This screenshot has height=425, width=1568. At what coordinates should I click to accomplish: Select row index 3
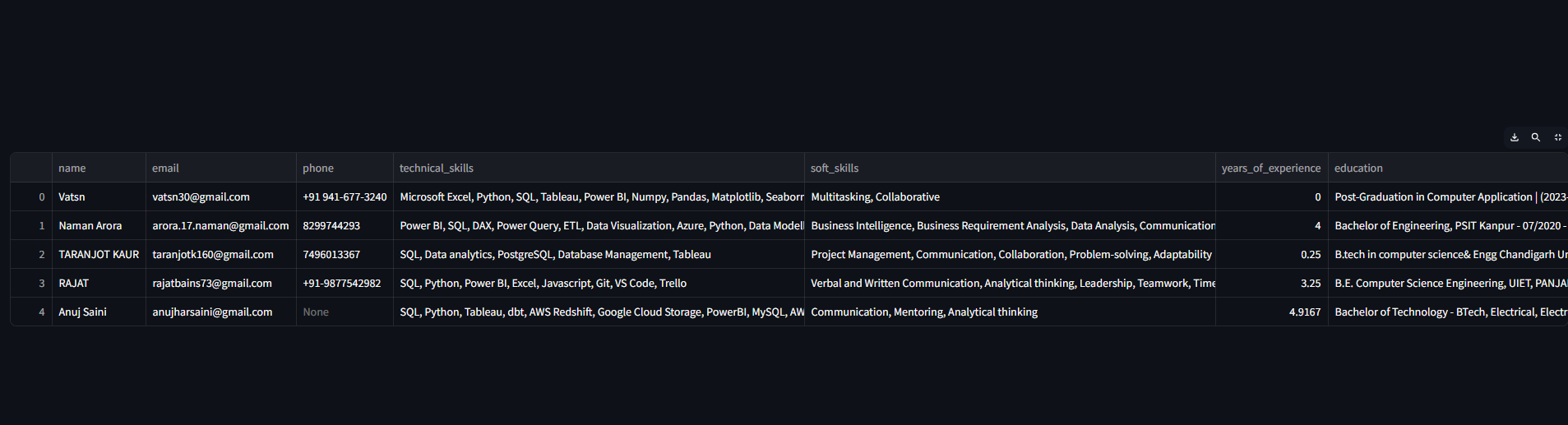(31, 283)
